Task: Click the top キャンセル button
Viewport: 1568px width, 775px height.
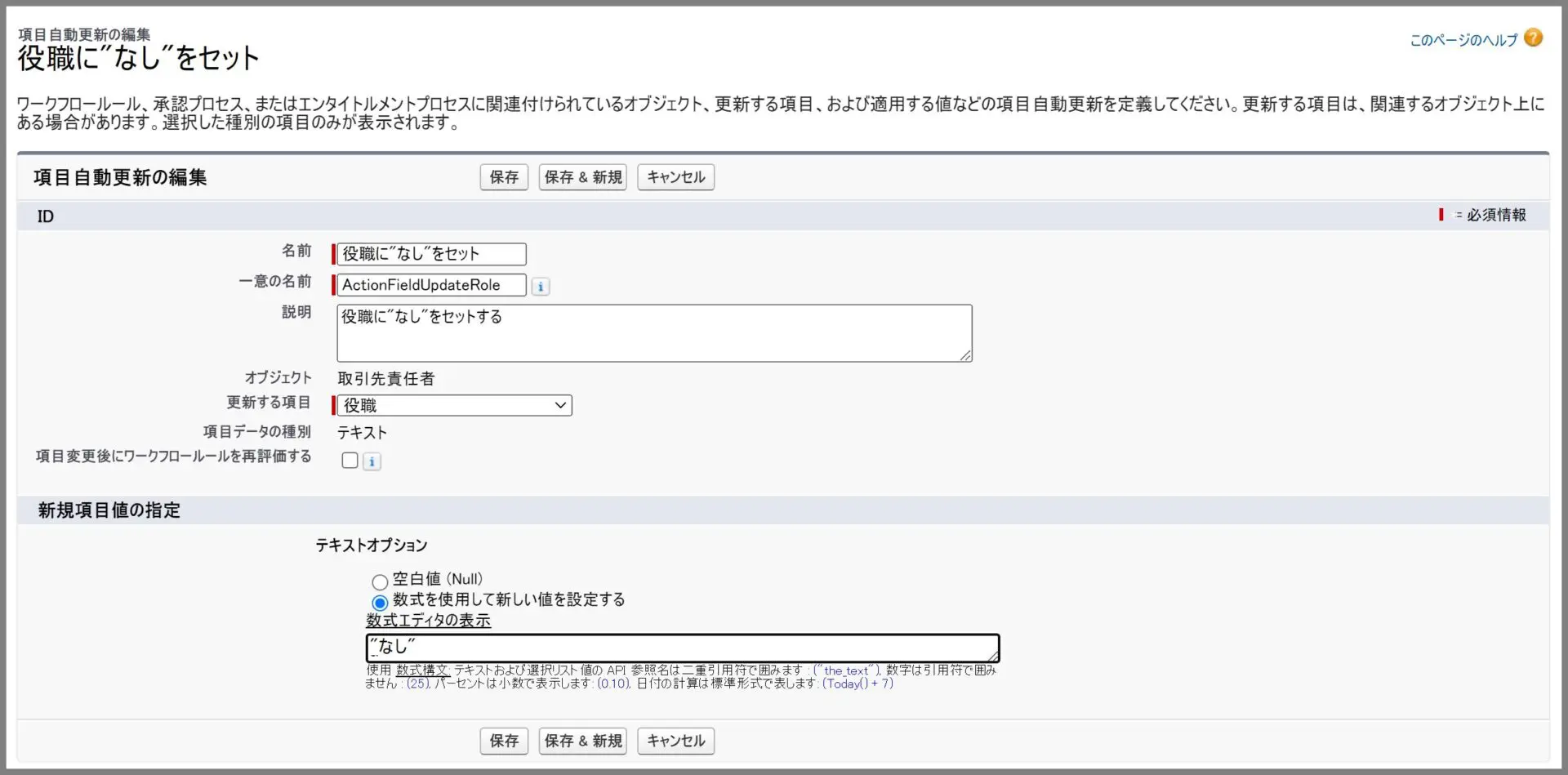Action: 675,177
